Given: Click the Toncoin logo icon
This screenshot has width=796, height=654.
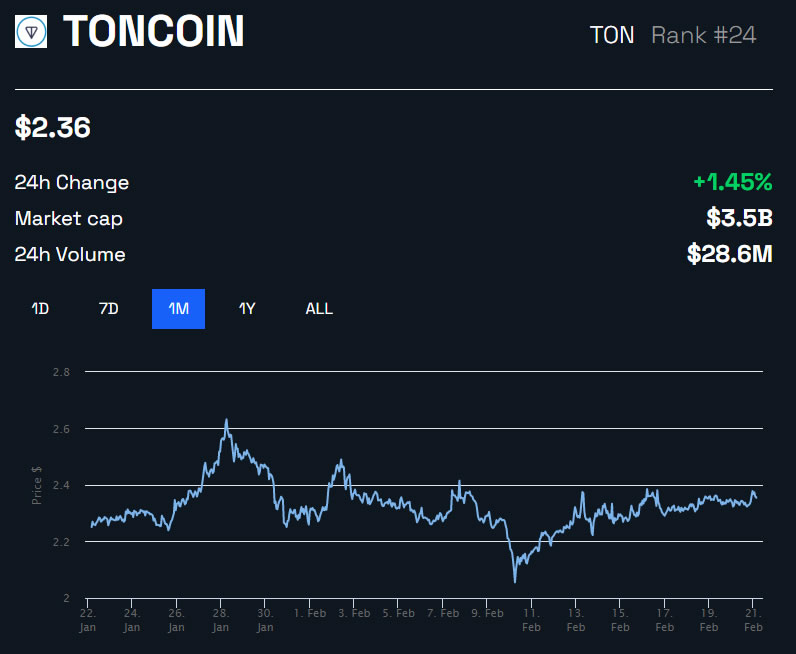Looking at the screenshot, I should tap(33, 32).
